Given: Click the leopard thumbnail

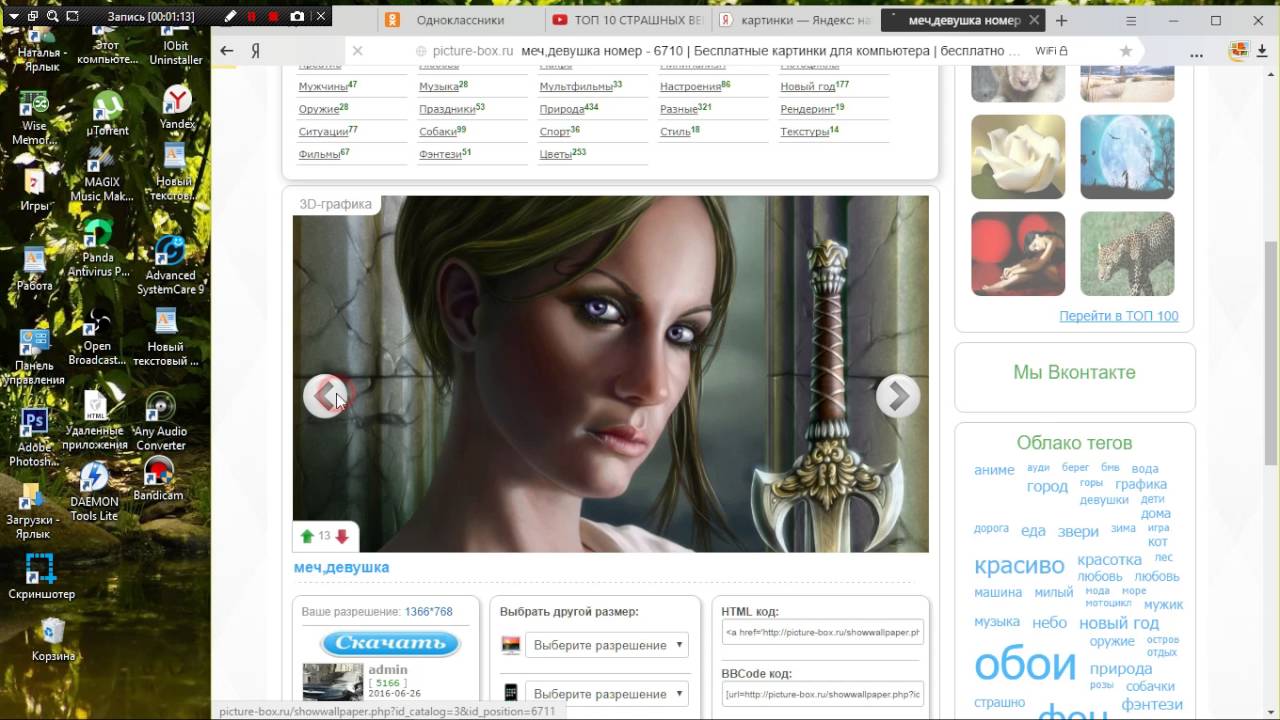Looking at the screenshot, I should point(1127,253).
